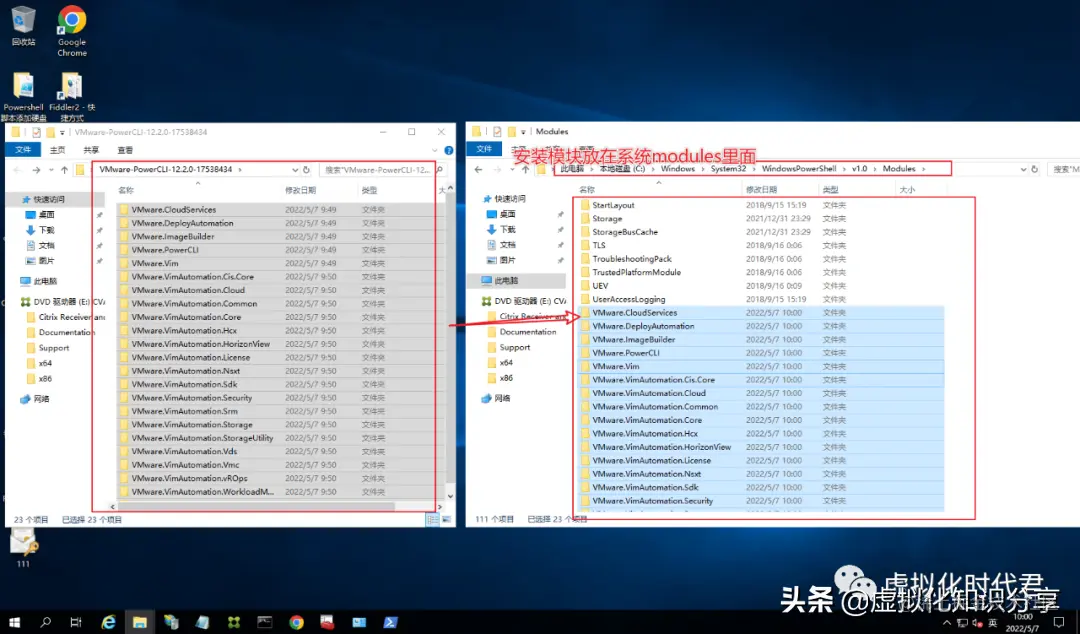This screenshot has height=634, width=1080.
Task: Open Command Prompt from the taskbar
Action: coord(263,621)
